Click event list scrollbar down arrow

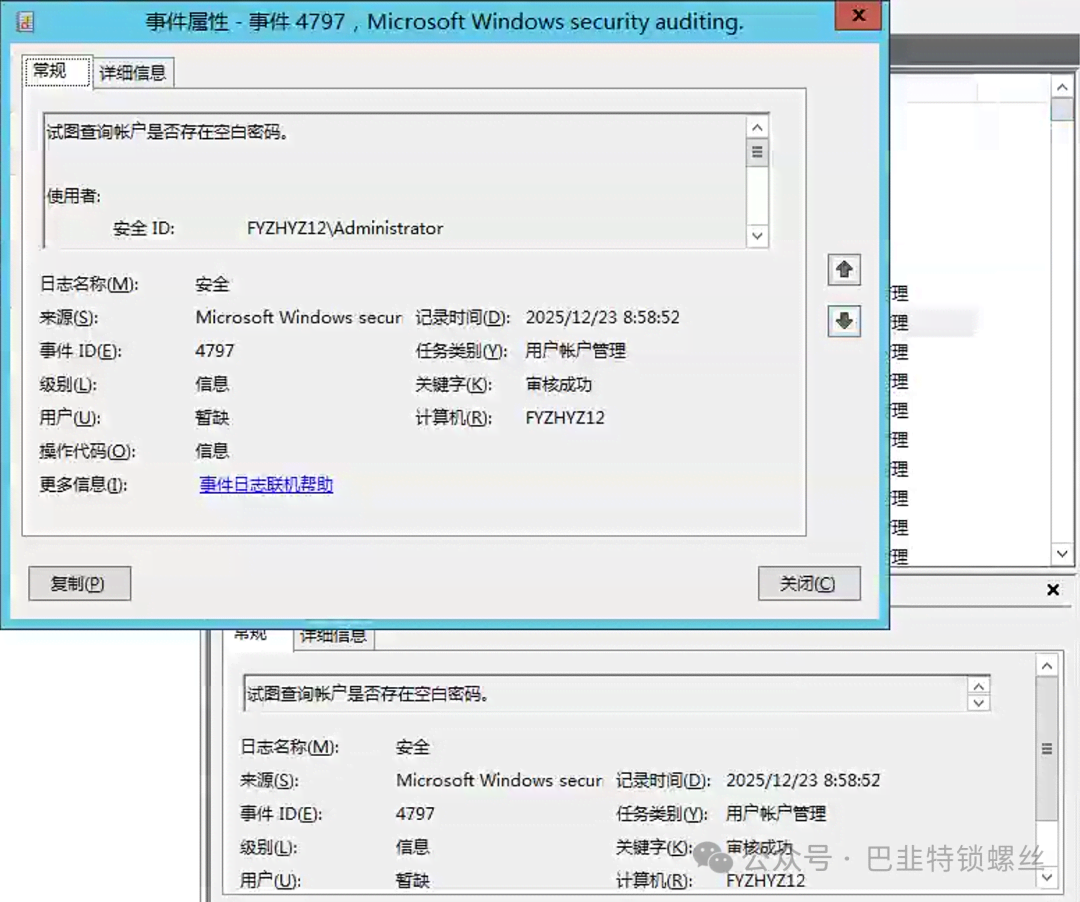click(x=1061, y=554)
